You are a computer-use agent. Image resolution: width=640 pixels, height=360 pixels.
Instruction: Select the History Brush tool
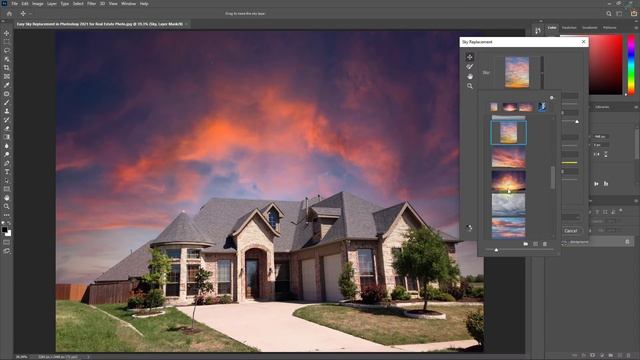pyautogui.click(x=7, y=120)
